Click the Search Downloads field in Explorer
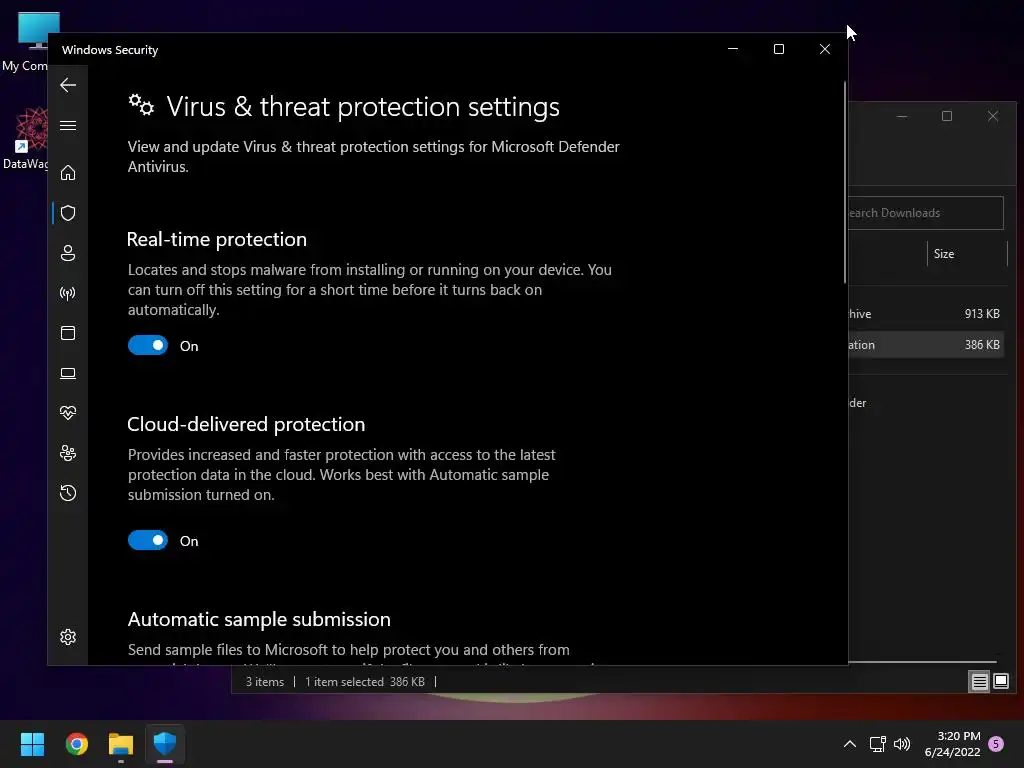The height and width of the screenshot is (768, 1024). [x=925, y=213]
